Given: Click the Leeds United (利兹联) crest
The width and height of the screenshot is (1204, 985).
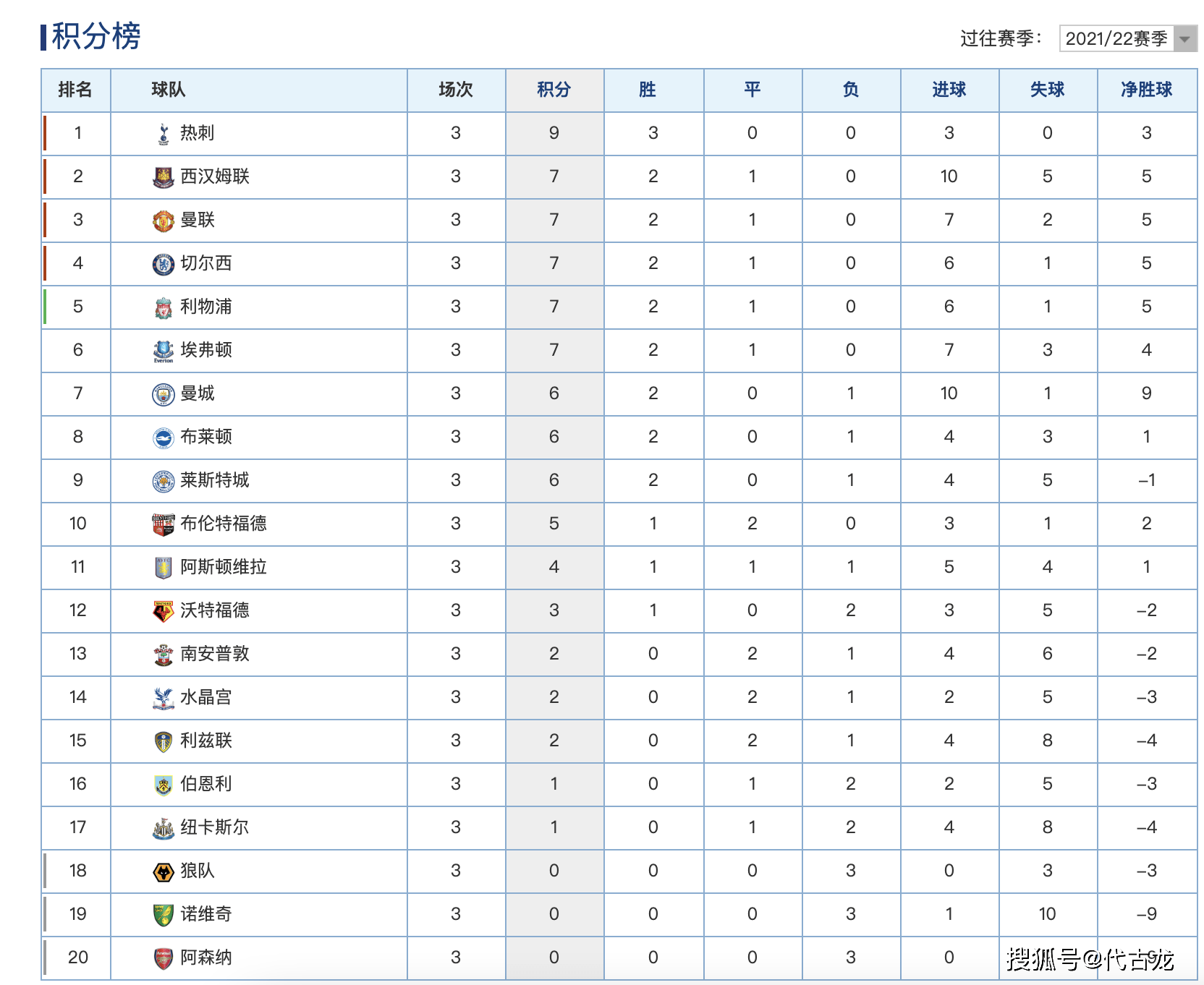Looking at the screenshot, I should coord(164,741).
